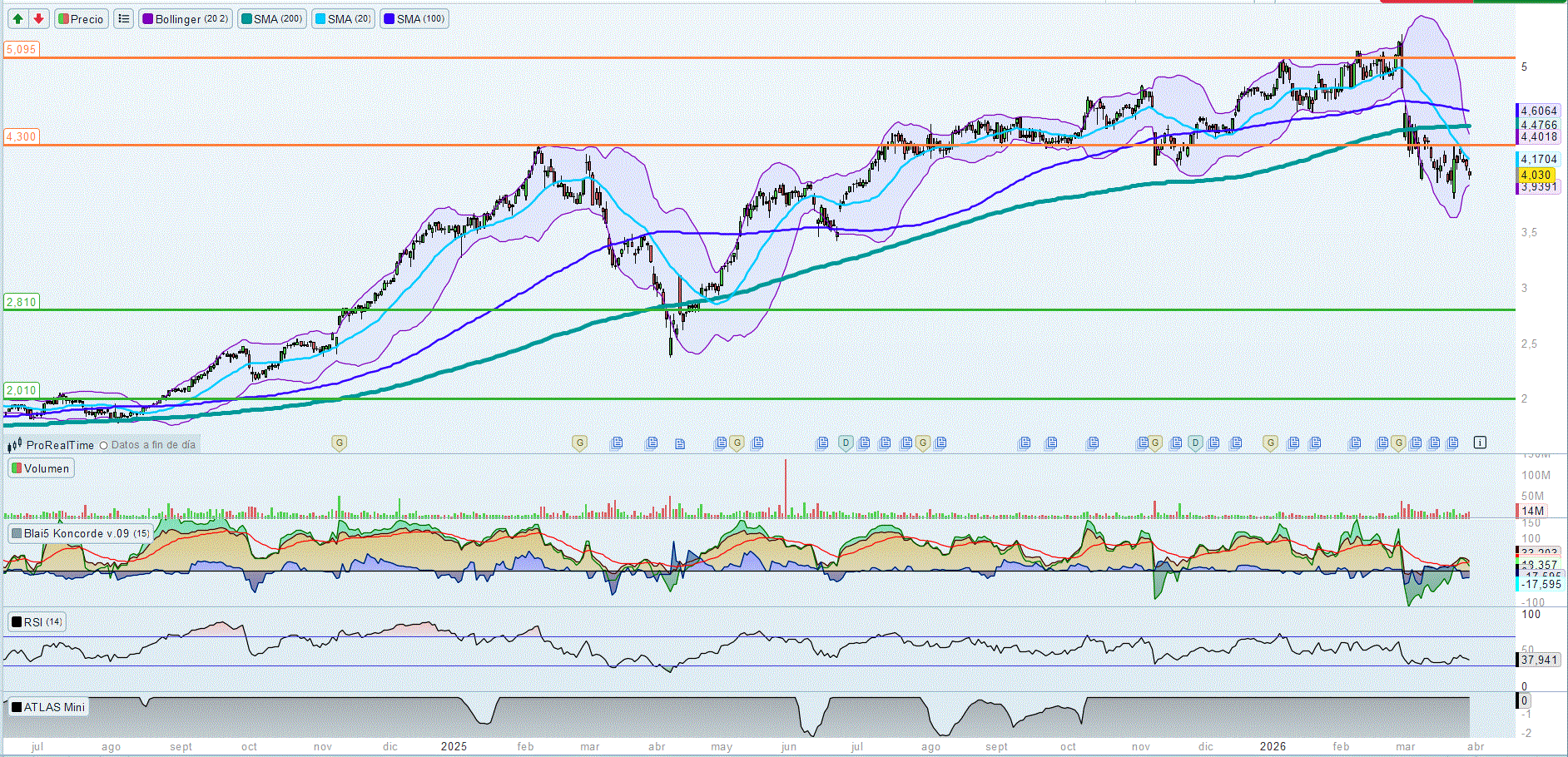Click the ATLAS Mini indicator button
Image resolution: width=1568 pixels, height=757 pixels.
48,707
